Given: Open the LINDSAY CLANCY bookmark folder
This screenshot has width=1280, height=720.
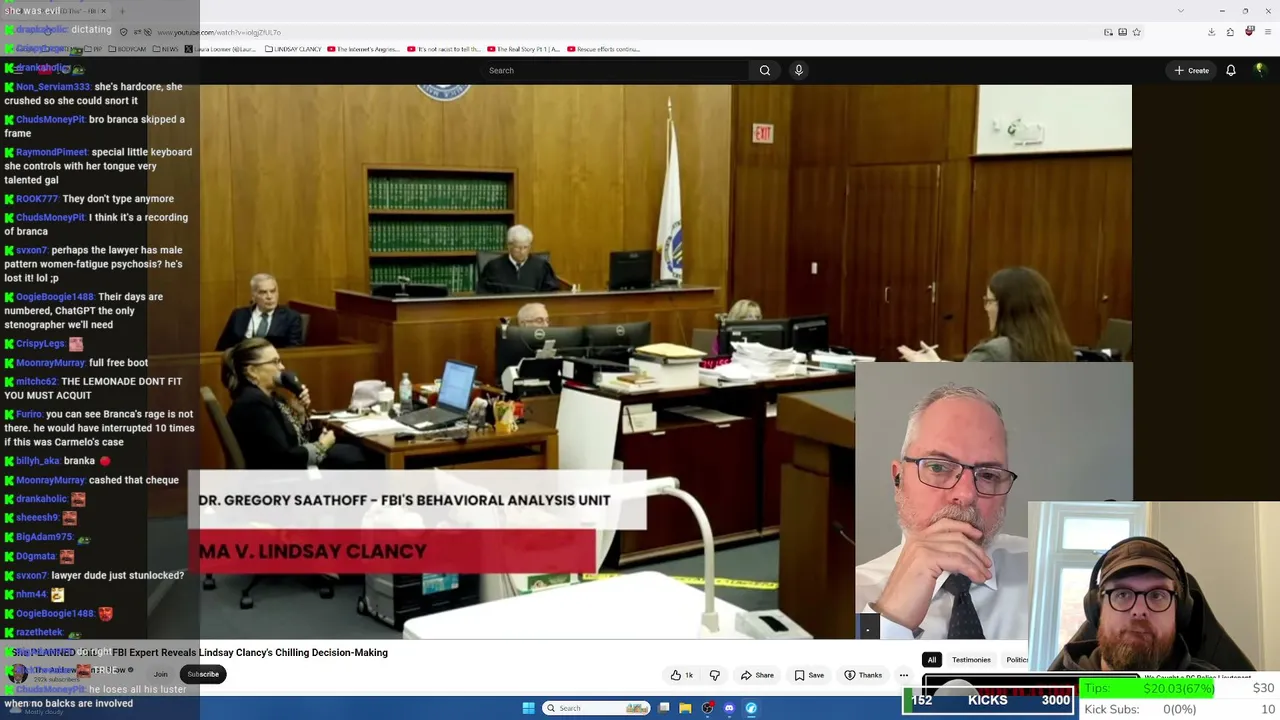Looking at the screenshot, I should [293, 49].
